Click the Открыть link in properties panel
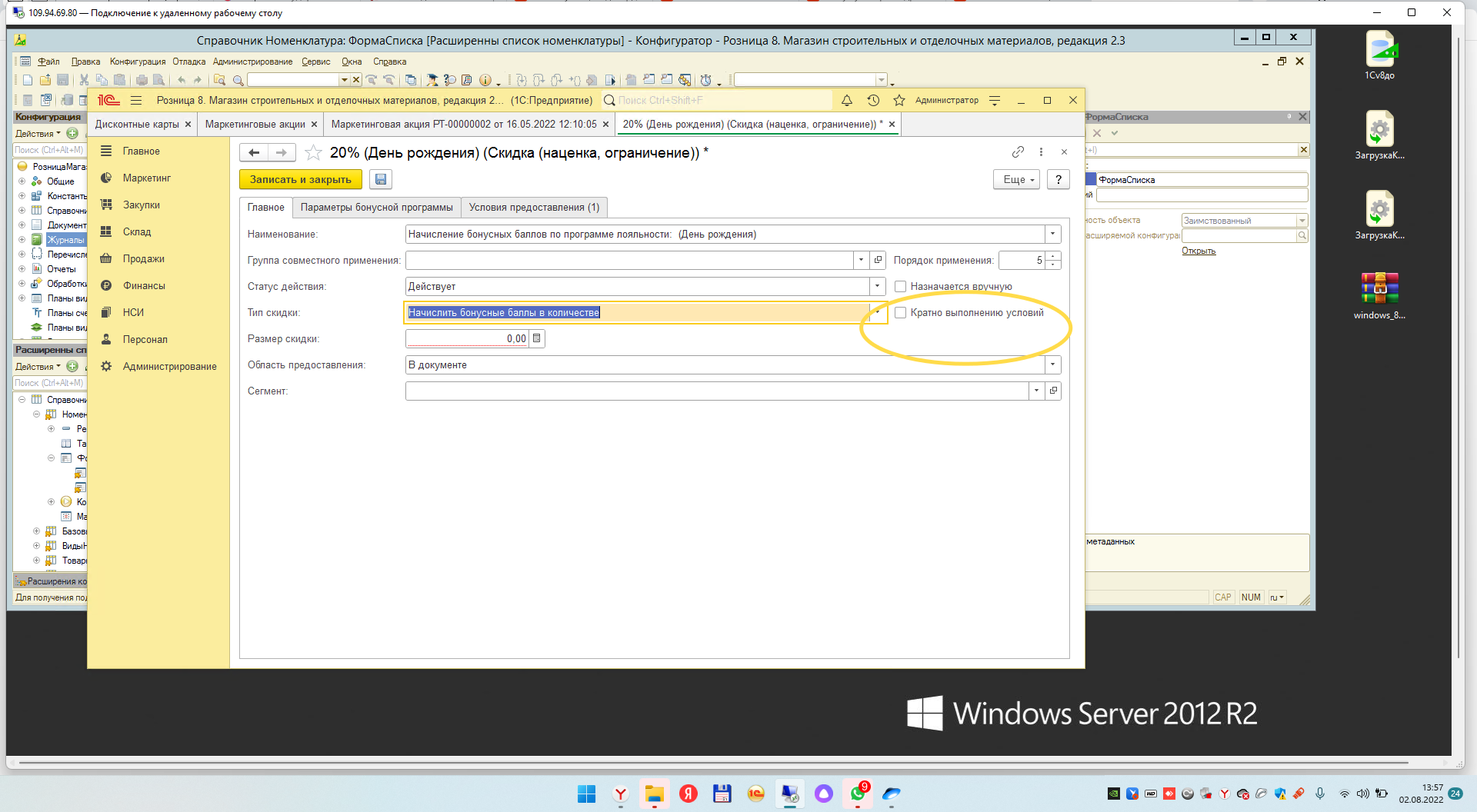1477x812 pixels. coord(1199,251)
